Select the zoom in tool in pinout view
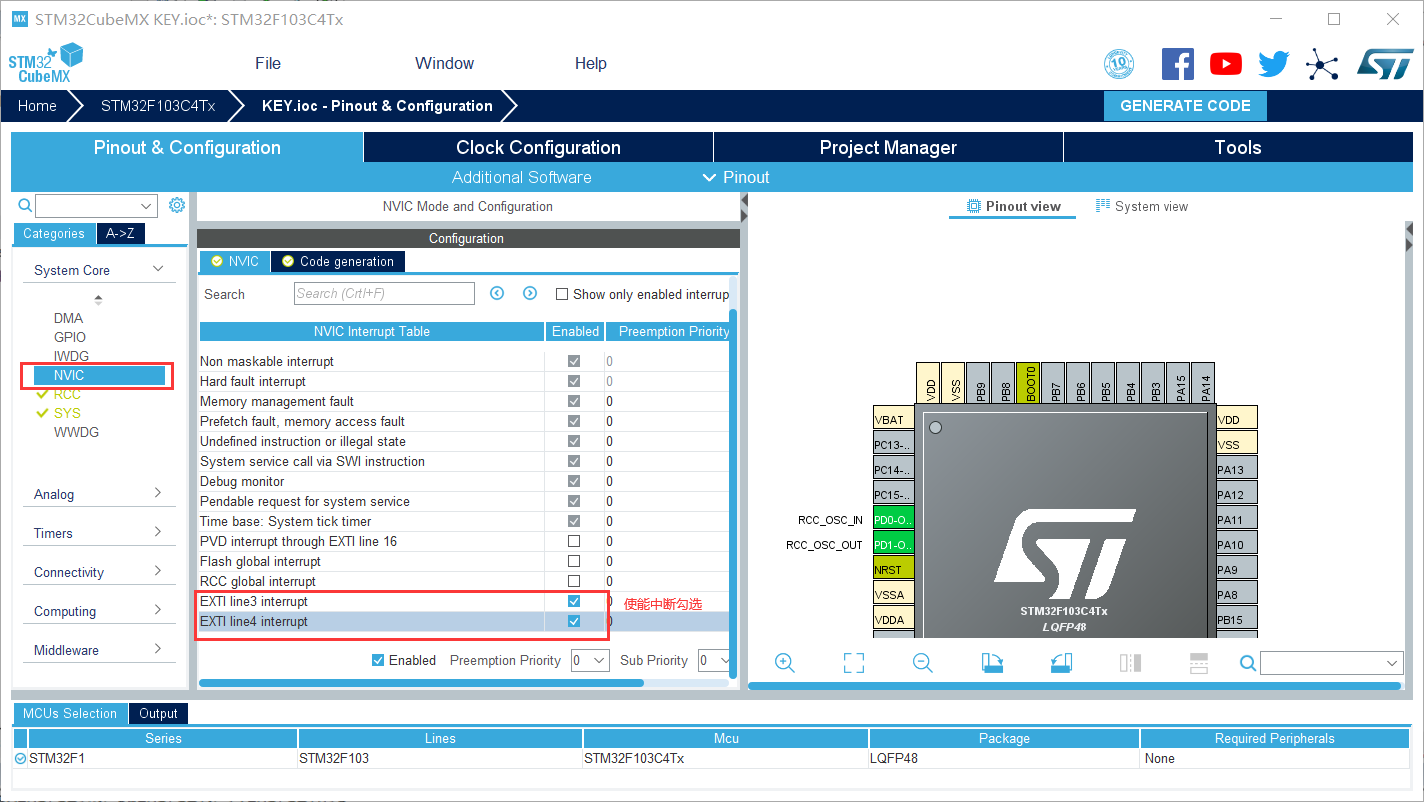1424x802 pixels. tap(785, 662)
